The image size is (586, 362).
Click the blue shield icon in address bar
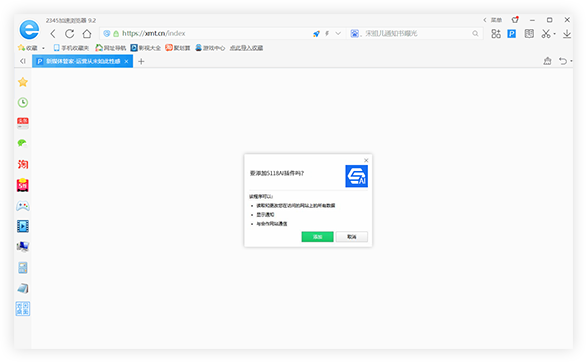[107, 34]
